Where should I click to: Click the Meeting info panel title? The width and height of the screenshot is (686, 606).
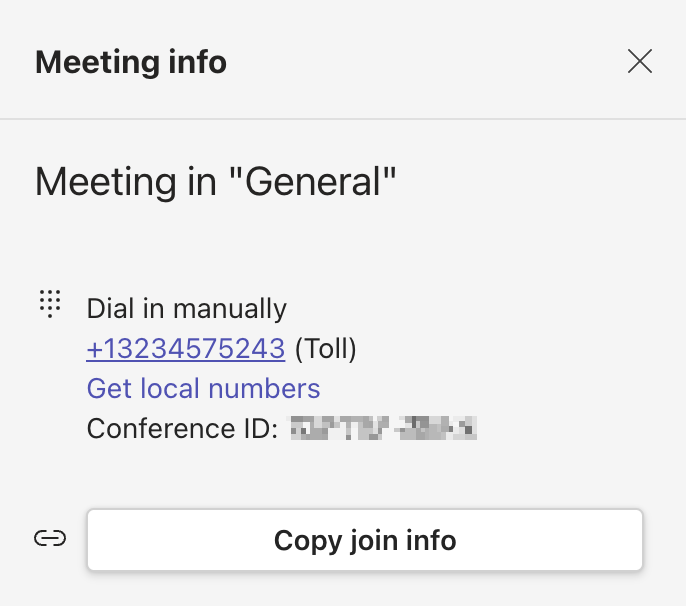coord(131,63)
